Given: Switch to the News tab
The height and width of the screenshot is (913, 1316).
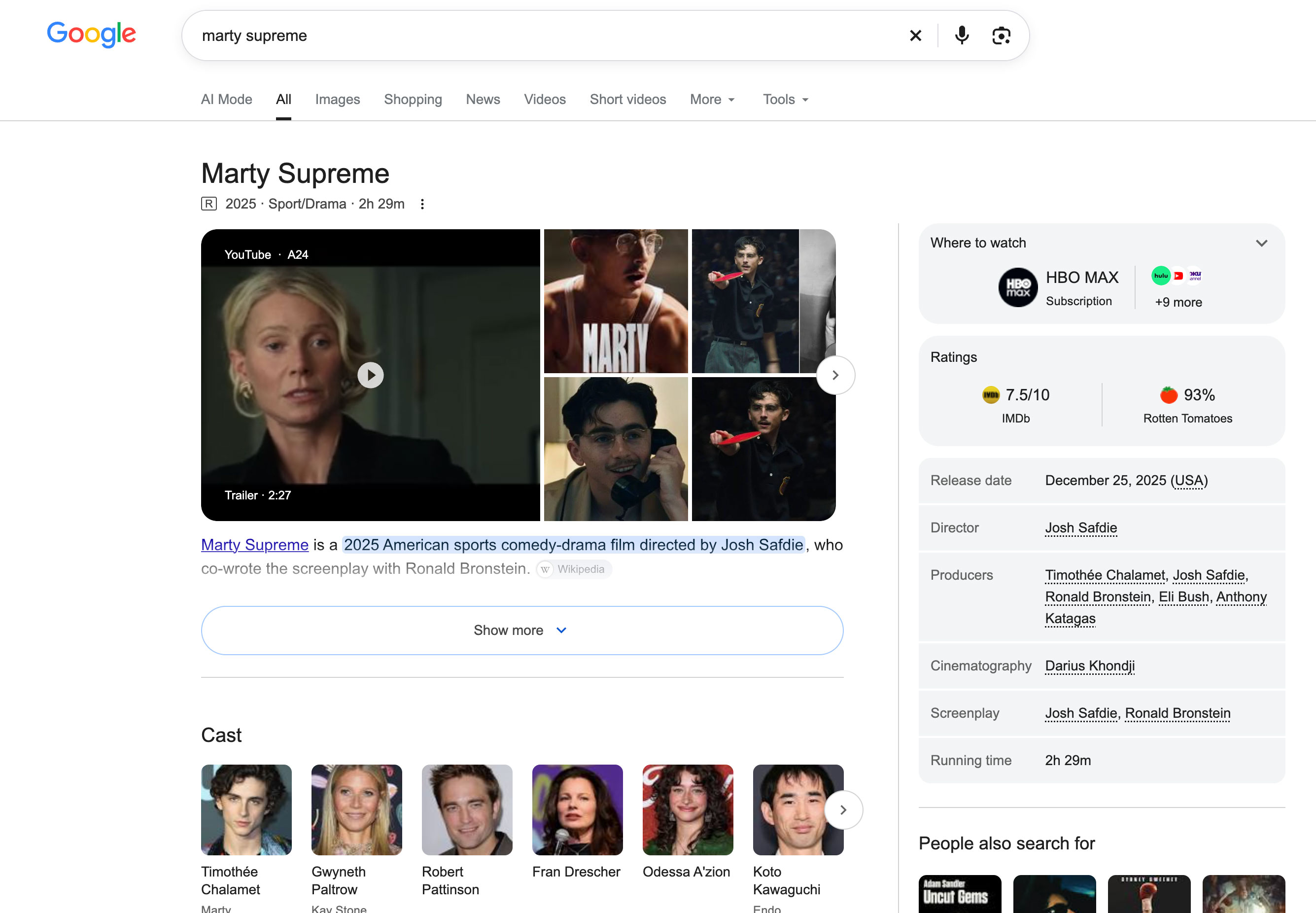Looking at the screenshot, I should tap(483, 100).
